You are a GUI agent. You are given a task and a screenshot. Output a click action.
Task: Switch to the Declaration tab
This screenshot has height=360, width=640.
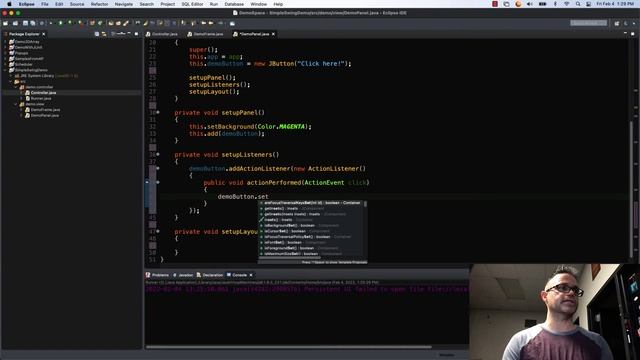point(210,275)
